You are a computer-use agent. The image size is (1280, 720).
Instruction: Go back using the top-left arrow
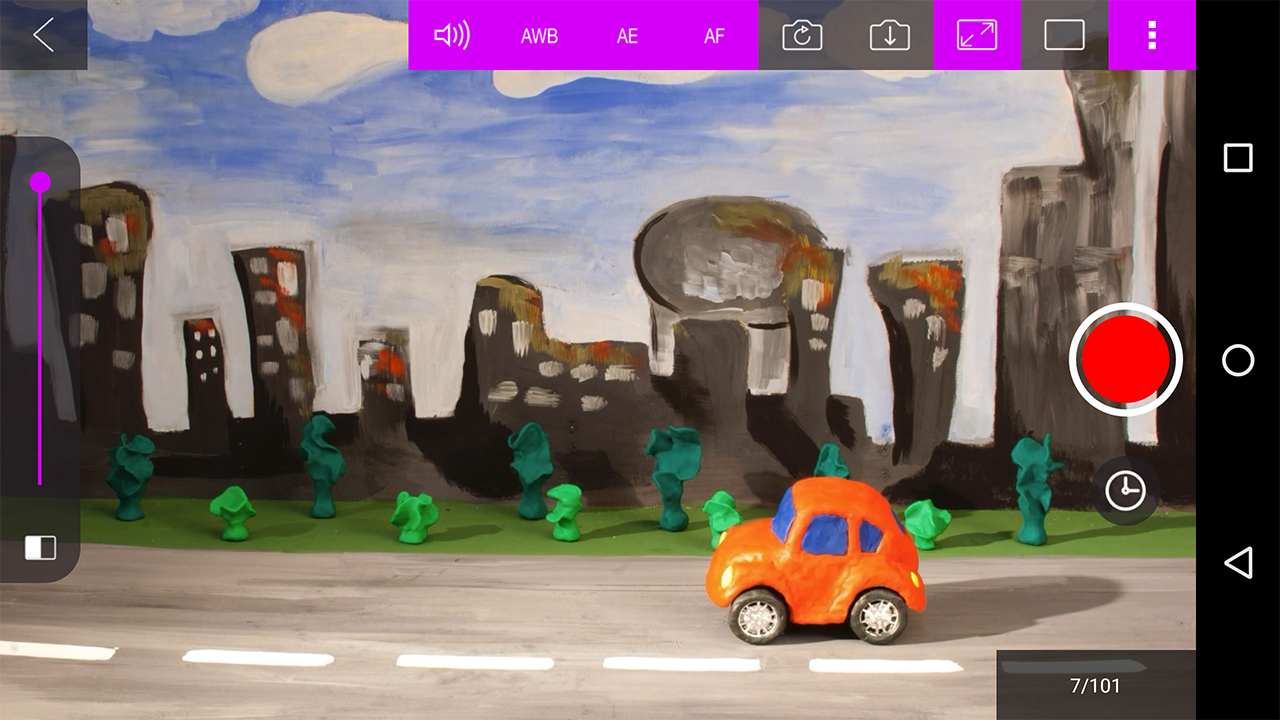(43, 35)
